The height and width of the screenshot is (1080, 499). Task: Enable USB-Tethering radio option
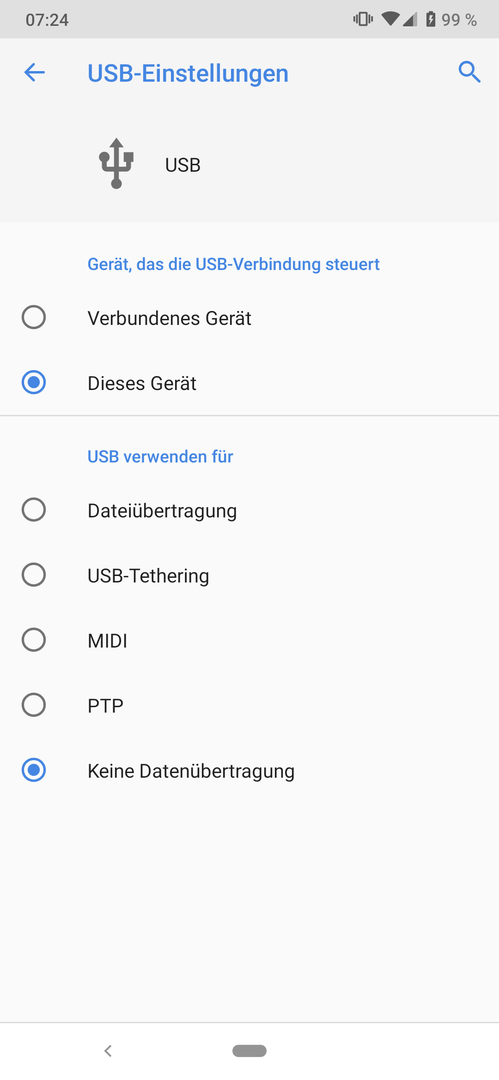(x=250, y=575)
